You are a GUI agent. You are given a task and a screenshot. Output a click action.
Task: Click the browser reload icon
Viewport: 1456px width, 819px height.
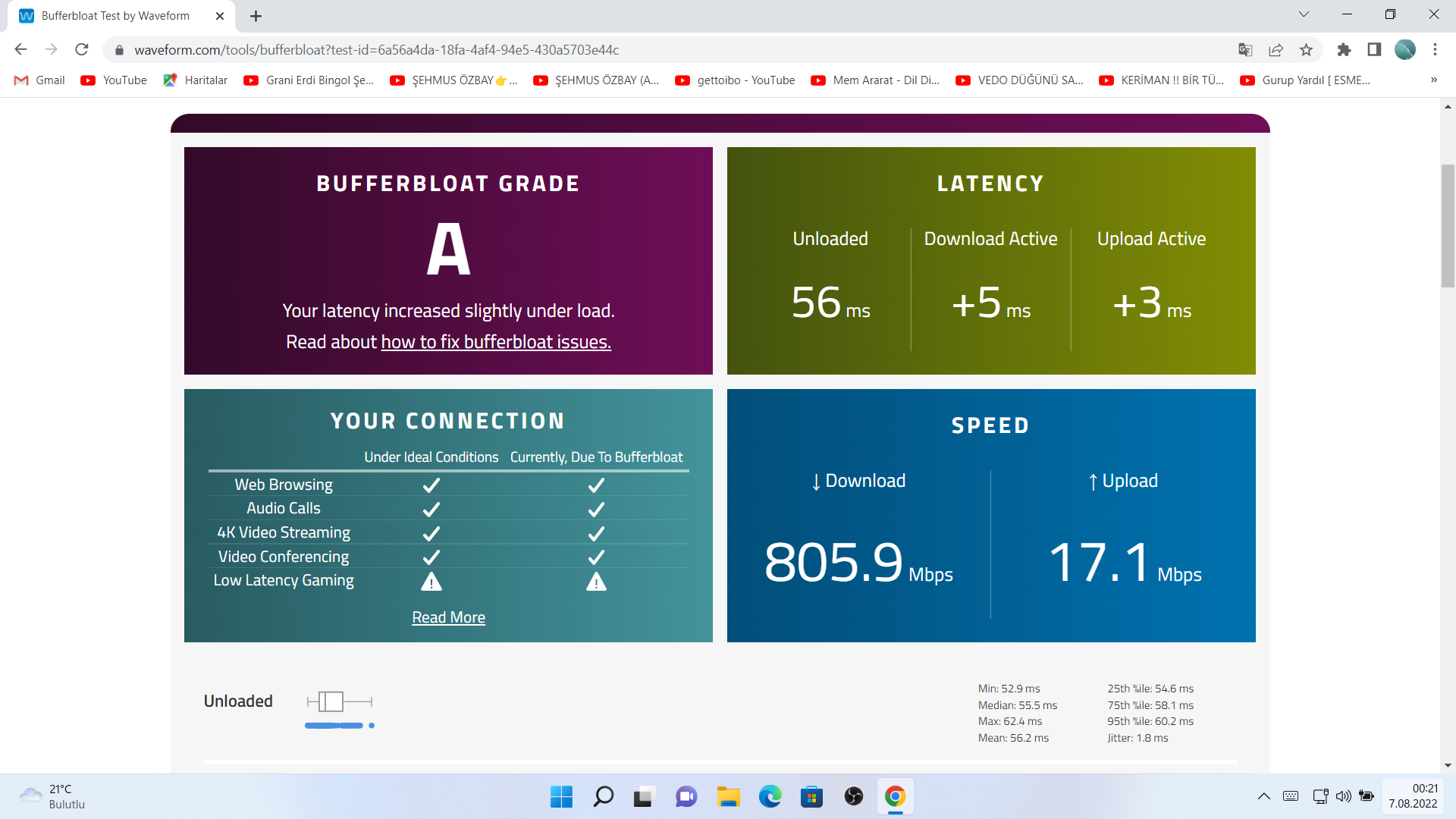pyautogui.click(x=82, y=50)
